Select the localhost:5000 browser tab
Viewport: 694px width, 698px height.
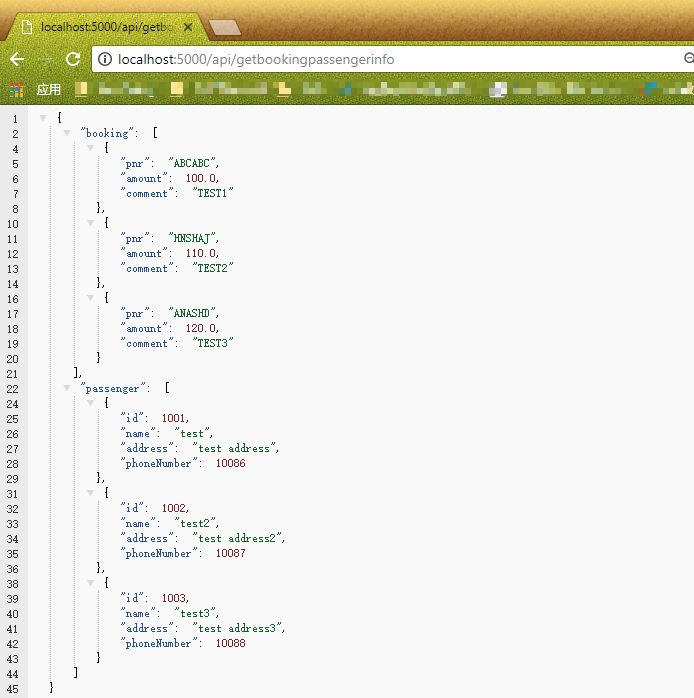[105, 26]
